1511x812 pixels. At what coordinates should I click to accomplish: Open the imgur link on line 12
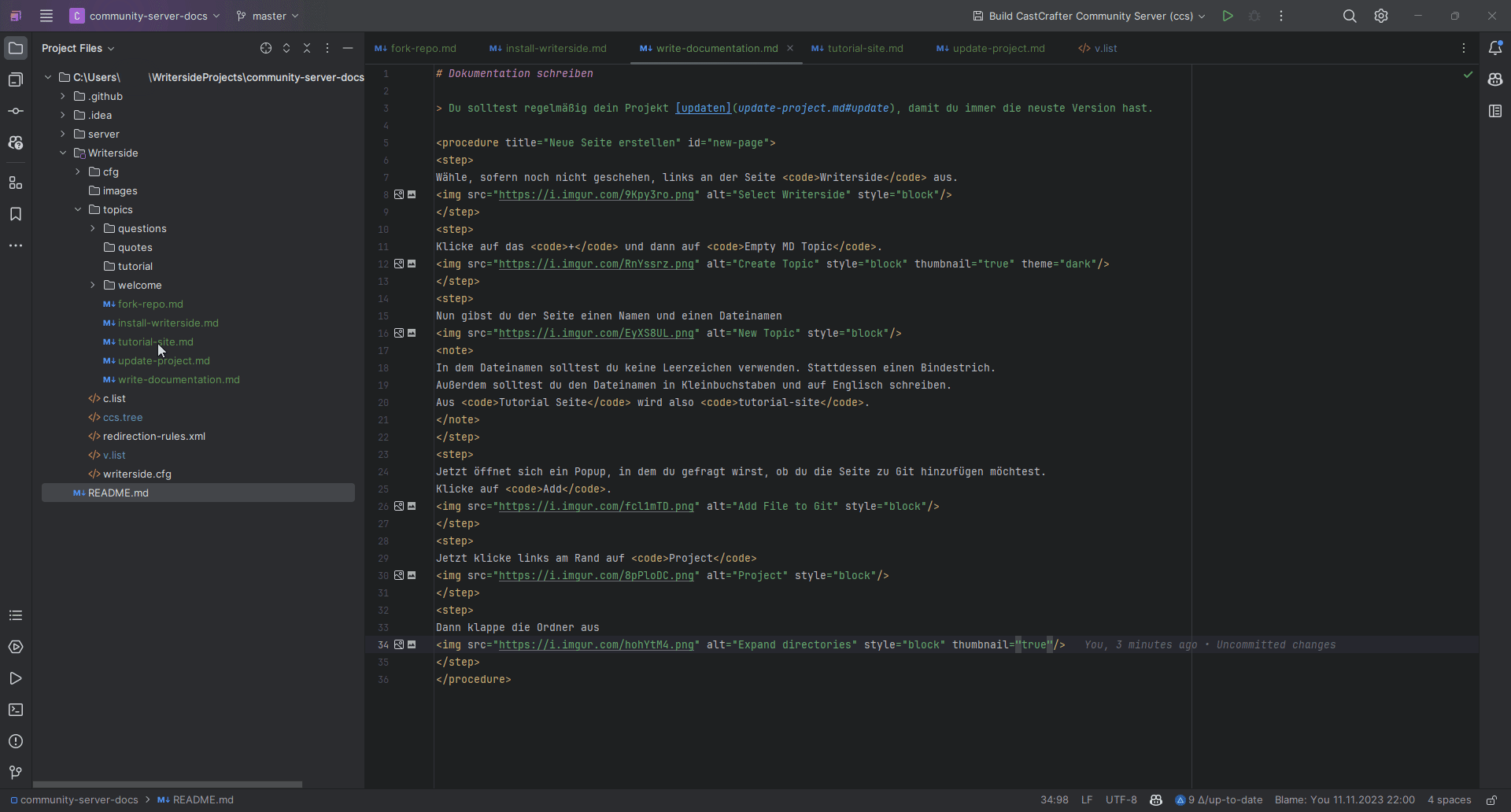click(596, 264)
